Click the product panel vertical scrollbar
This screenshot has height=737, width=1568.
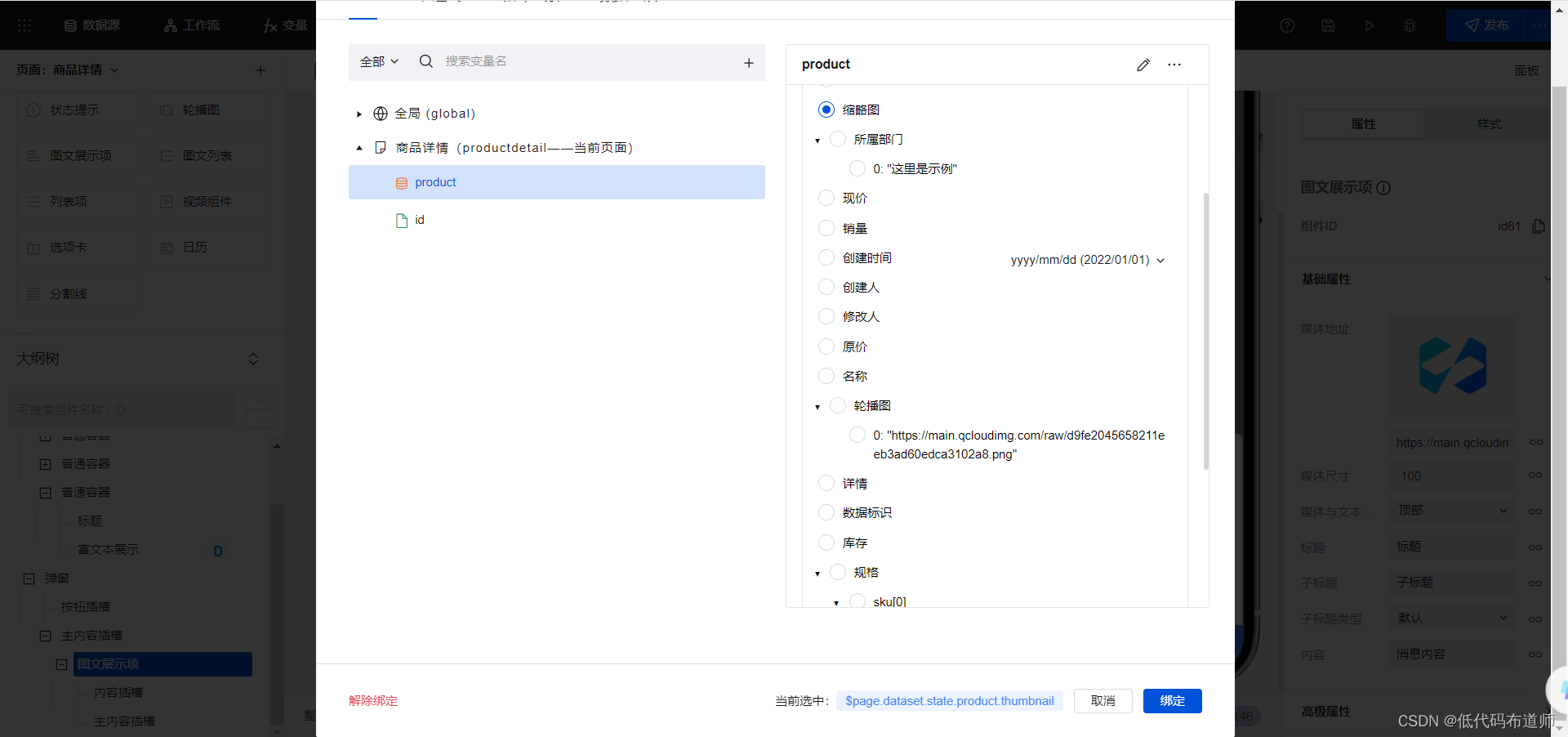[x=1206, y=331]
